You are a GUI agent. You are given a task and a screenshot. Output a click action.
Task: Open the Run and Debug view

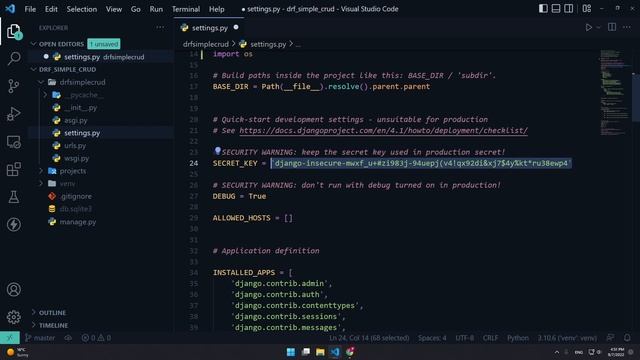pos(13,114)
